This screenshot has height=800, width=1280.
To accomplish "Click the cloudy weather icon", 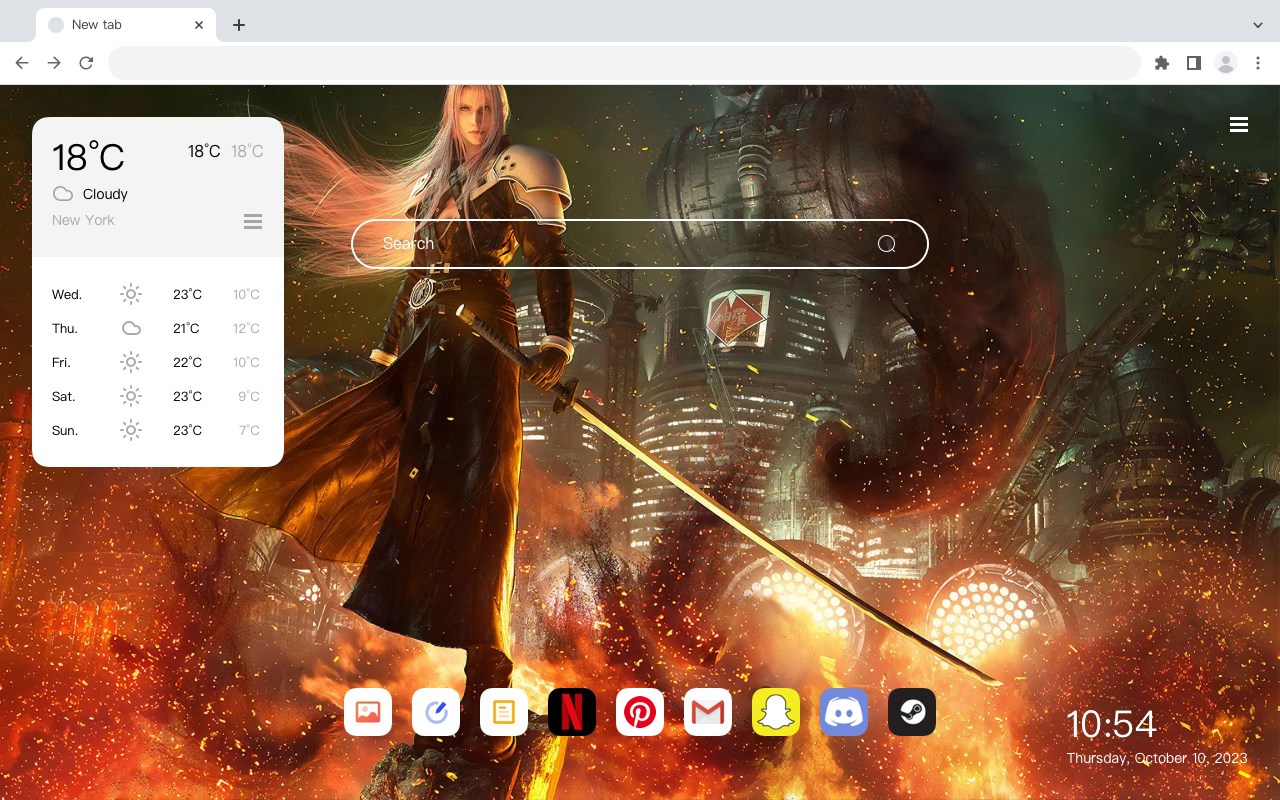I will (63, 194).
